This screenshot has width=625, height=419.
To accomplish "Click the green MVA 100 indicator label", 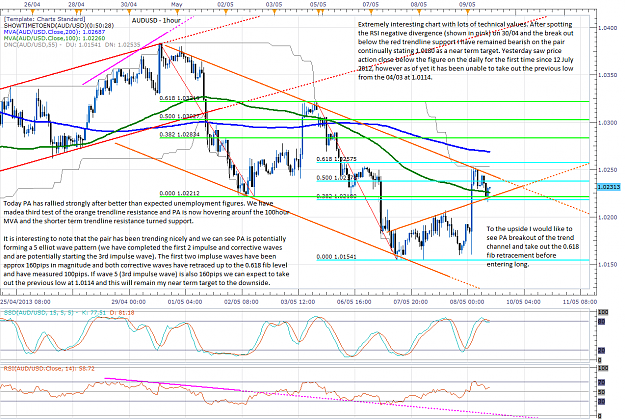I will click(x=54, y=38).
